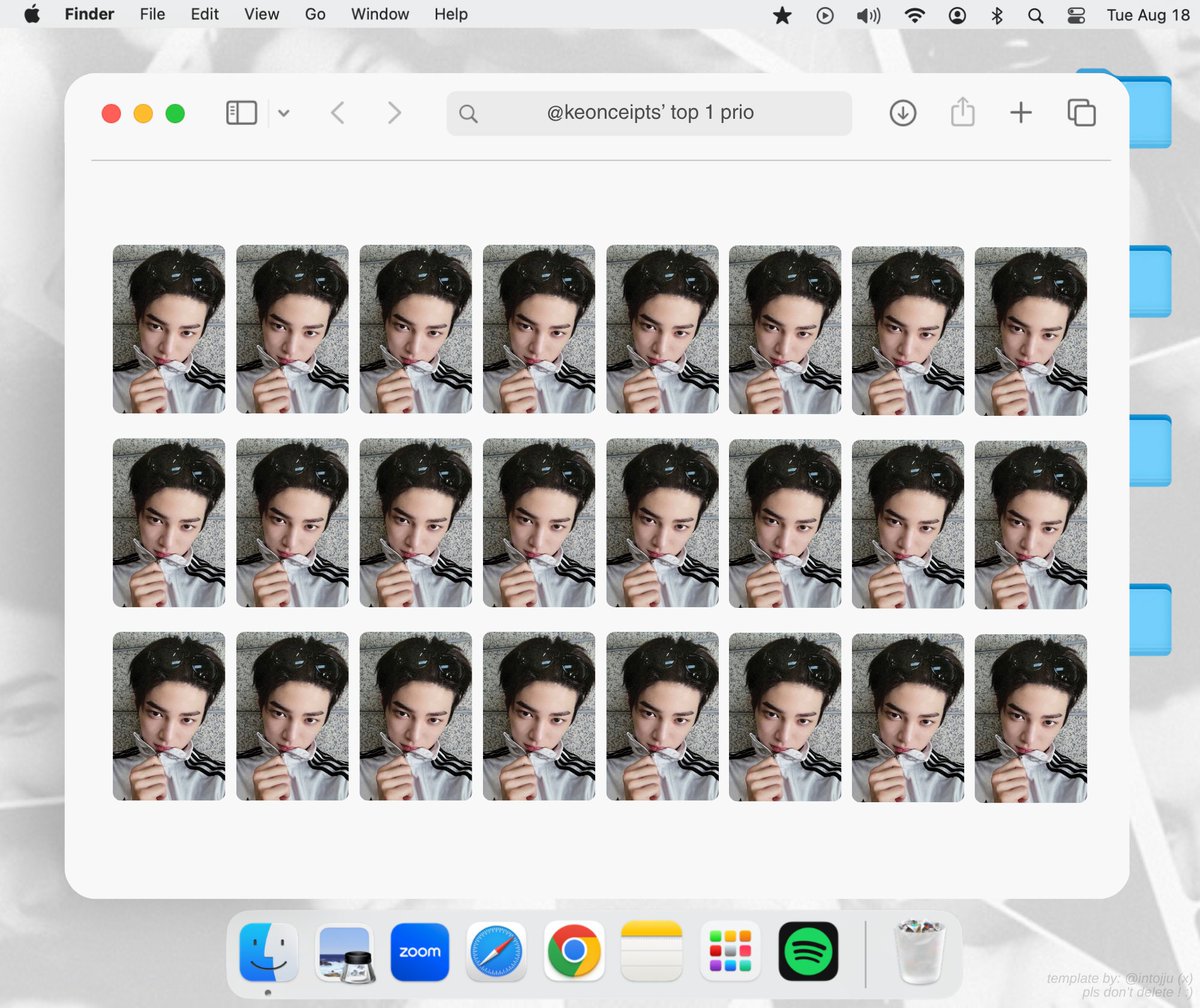The height and width of the screenshot is (1008, 1200).
Task: Open the View menu
Action: [262, 14]
